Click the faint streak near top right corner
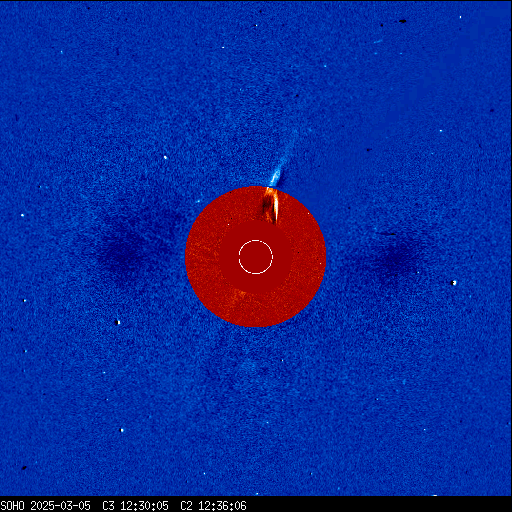The image size is (512, 512). (x=378, y=42)
